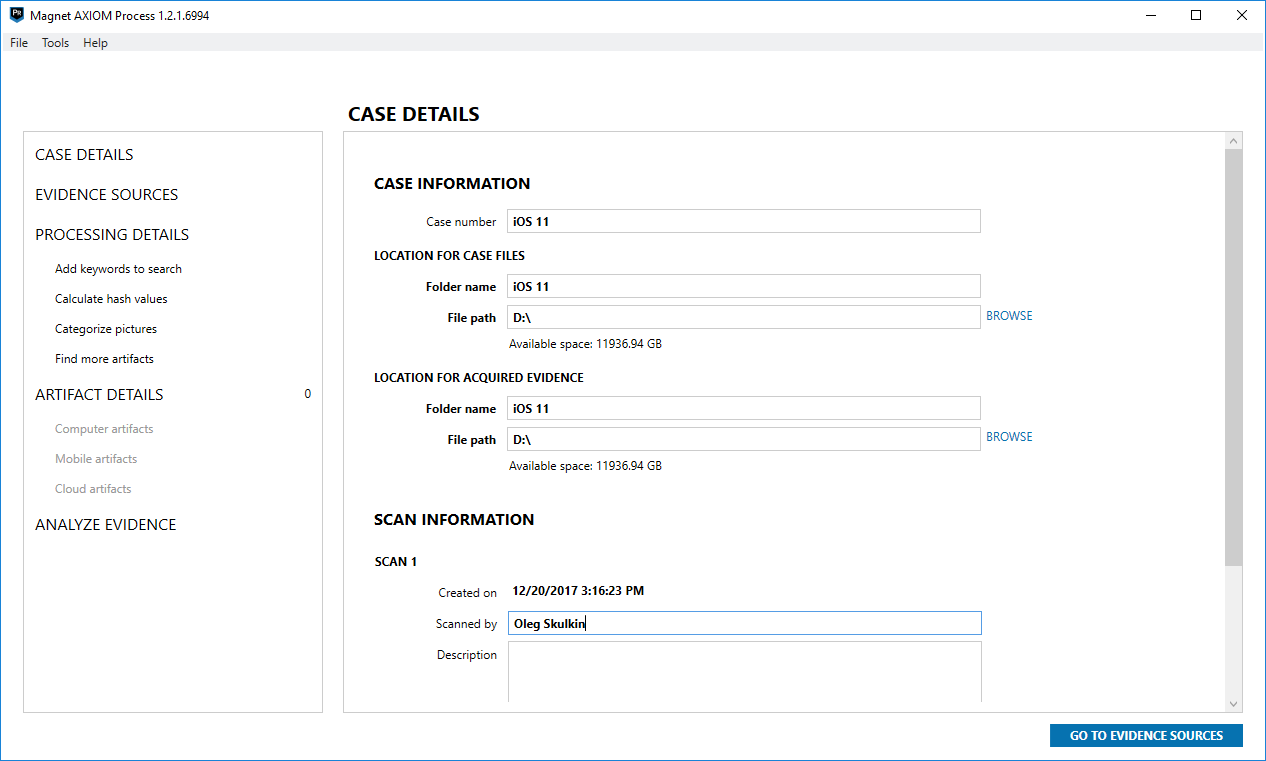Click the Scanned by text field
1266x761 pixels.
coord(743,623)
